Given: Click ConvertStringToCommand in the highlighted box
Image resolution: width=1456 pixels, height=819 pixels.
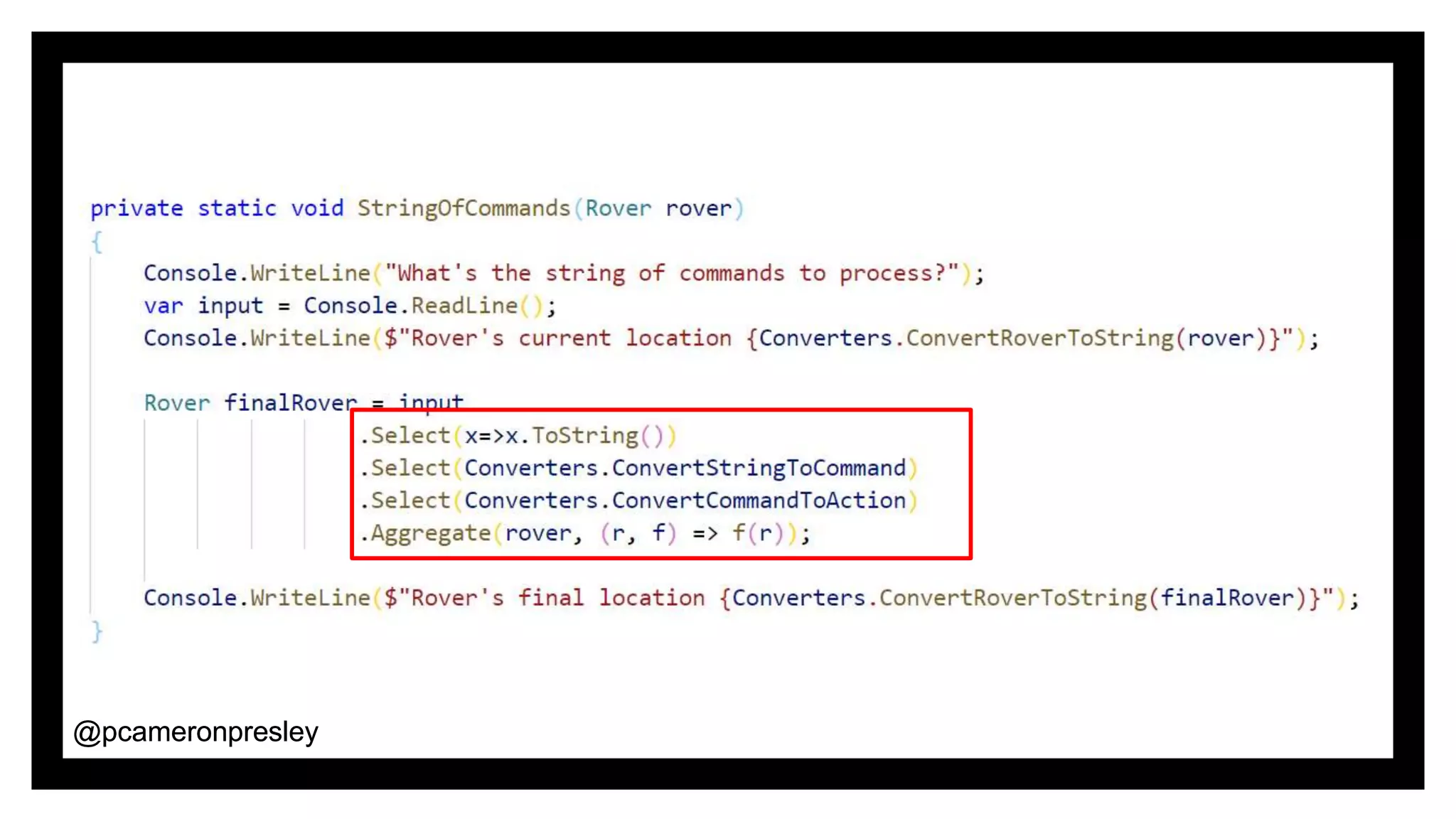Looking at the screenshot, I should [x=759, y=469].
